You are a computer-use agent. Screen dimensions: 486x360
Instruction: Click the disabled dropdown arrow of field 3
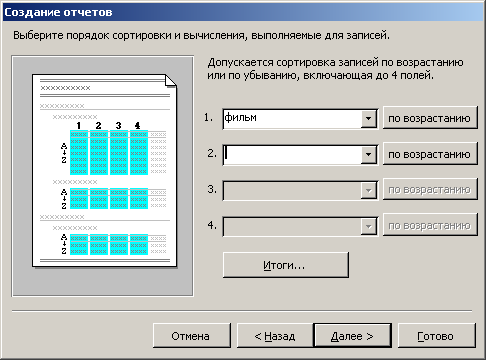click(x=368, y=191)
